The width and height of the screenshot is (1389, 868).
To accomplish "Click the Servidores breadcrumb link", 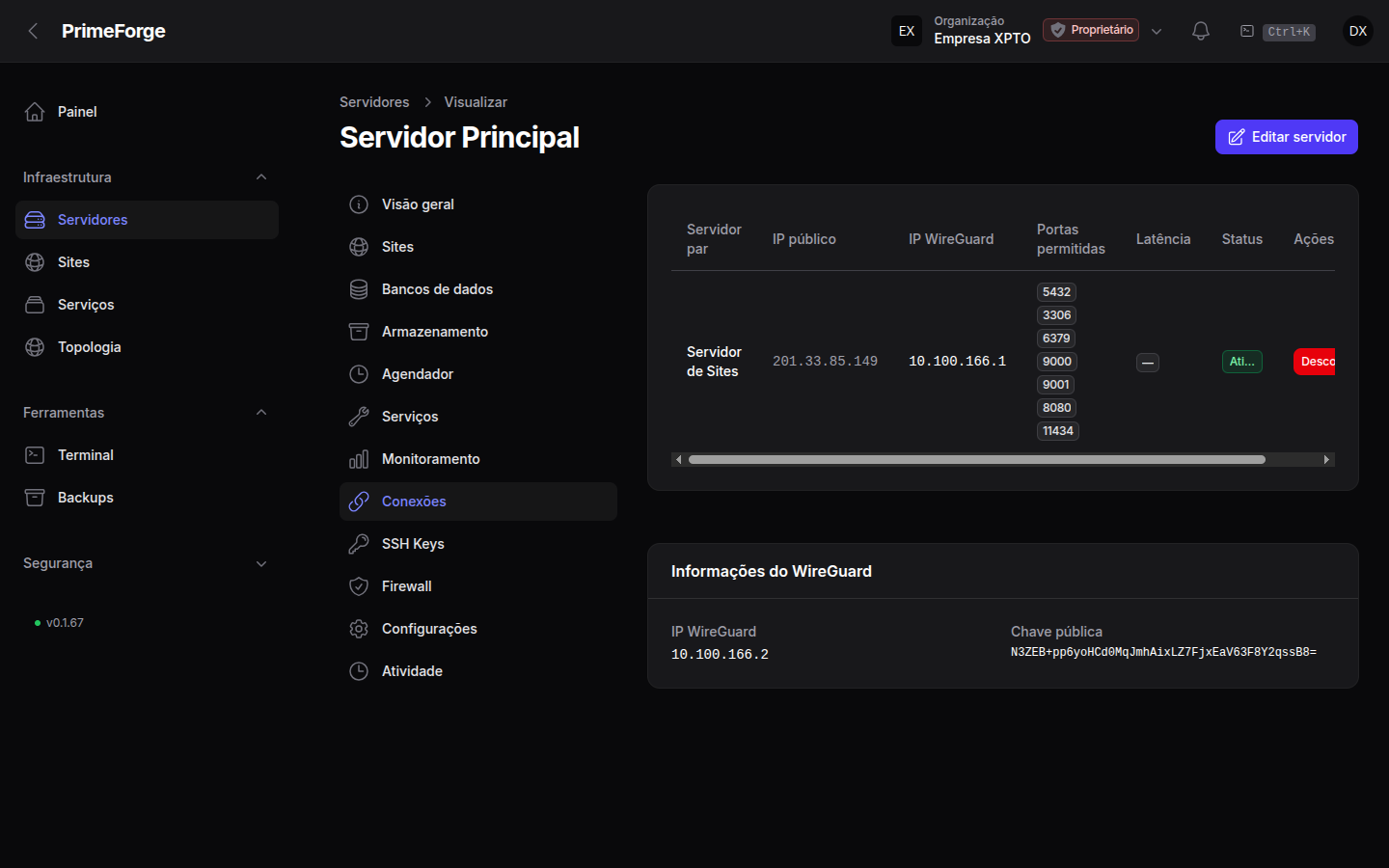I will click(x=374, y=102).
